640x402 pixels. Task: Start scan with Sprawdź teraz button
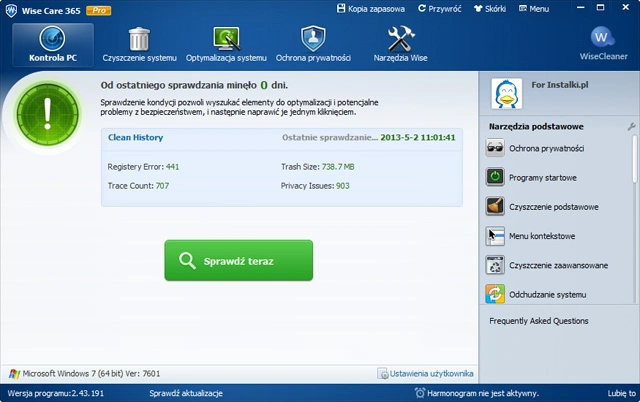[239, 261]
